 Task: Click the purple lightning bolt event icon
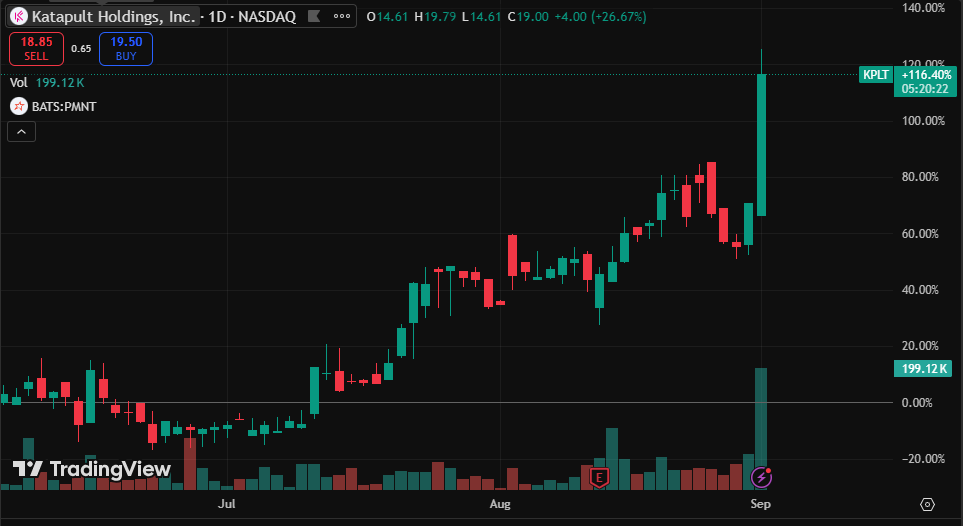coord(762,477)
